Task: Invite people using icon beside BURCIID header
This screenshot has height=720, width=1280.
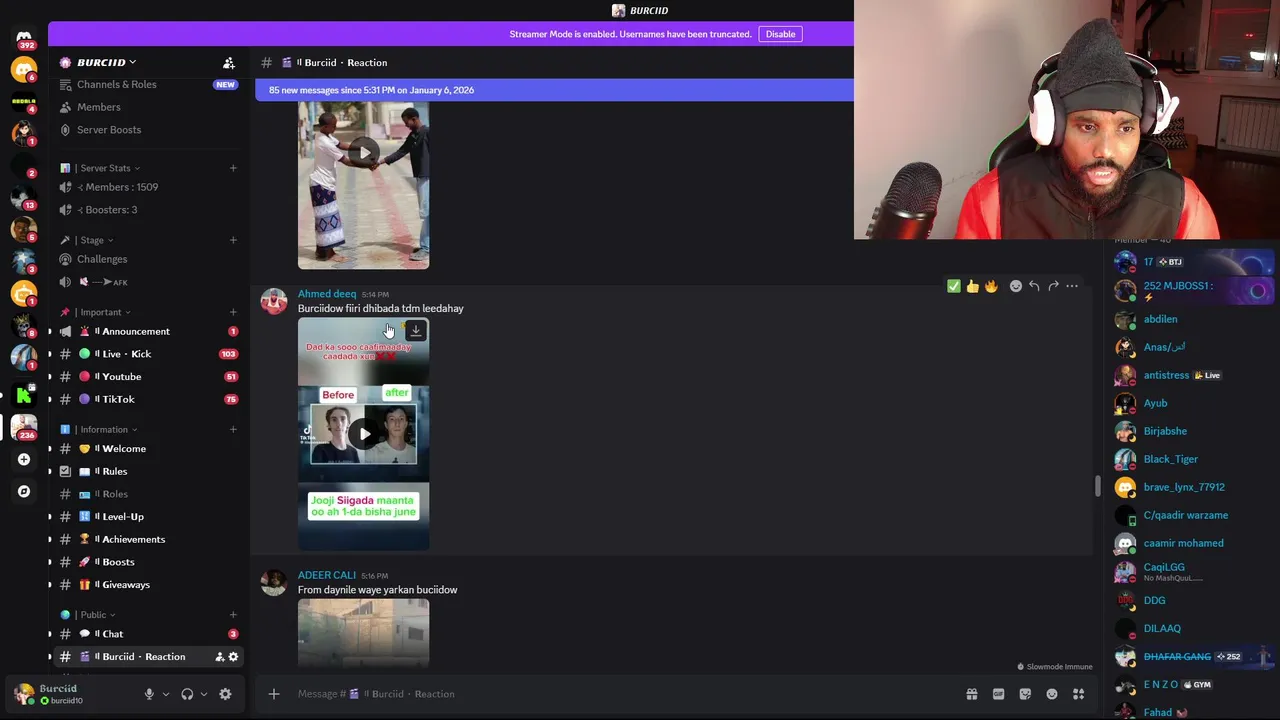Action: point(229,63)
